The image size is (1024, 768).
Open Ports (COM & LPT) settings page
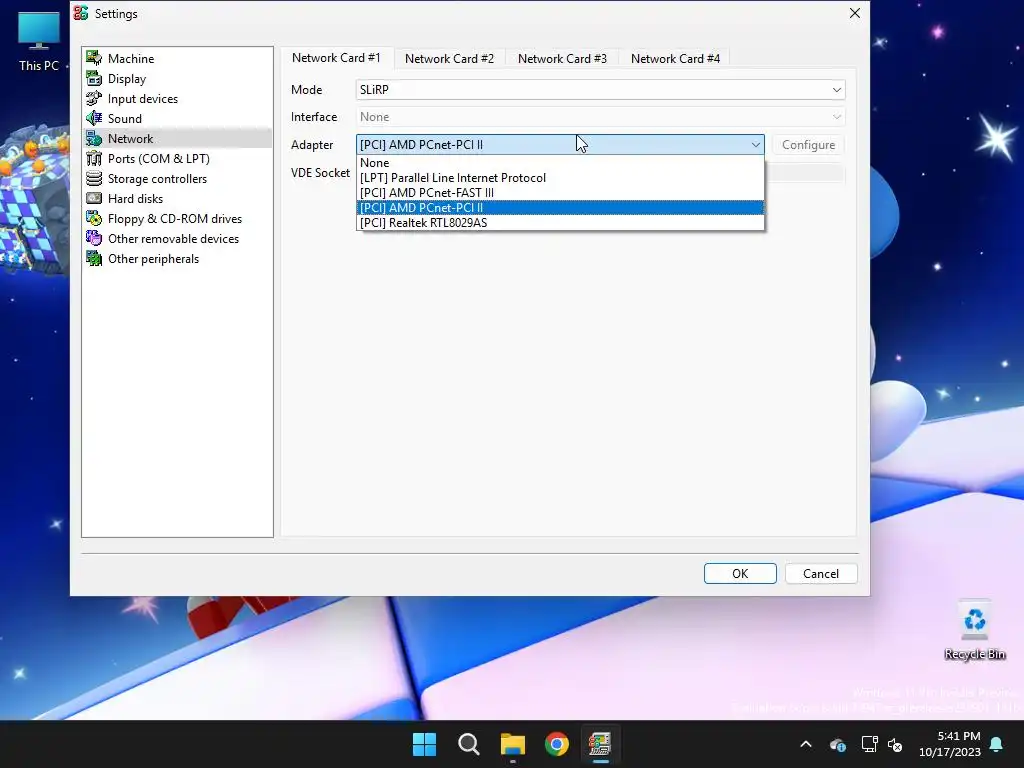tap(158, 159)
